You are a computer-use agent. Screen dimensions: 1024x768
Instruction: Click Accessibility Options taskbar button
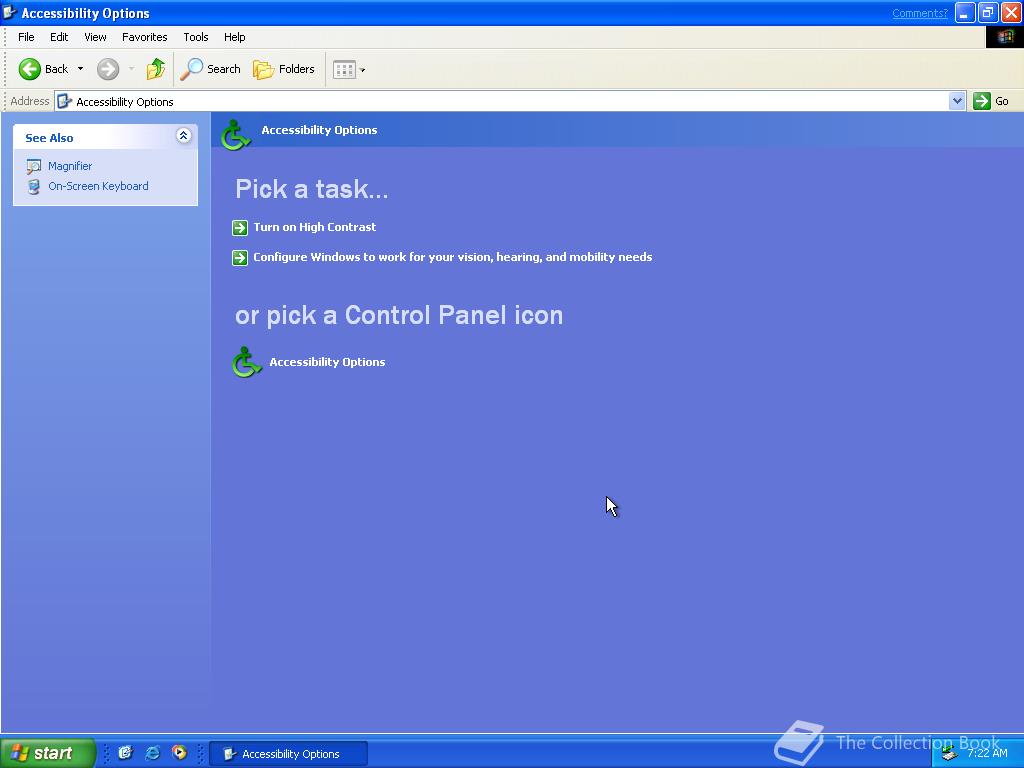289,754
